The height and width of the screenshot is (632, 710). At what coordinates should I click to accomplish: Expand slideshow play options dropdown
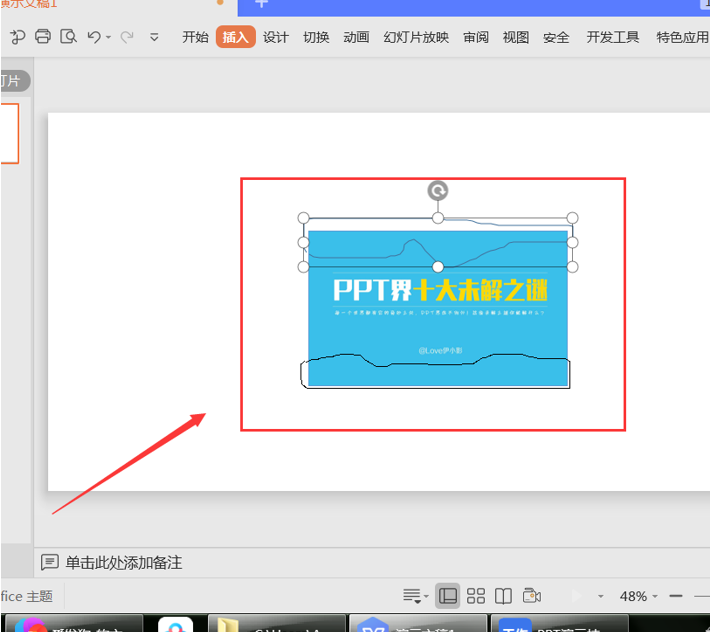tap(600, 596)
